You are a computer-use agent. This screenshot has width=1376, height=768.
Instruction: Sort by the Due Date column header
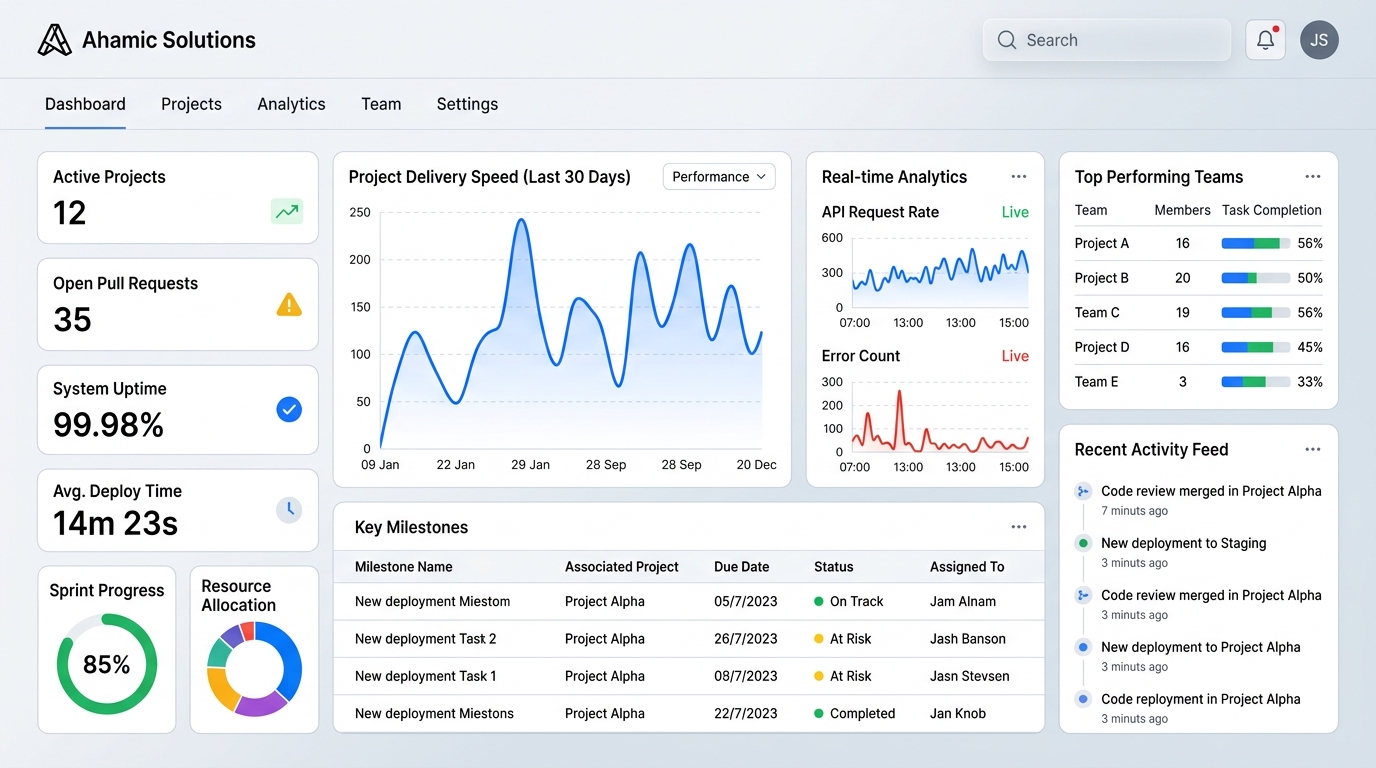coord(741,567)
